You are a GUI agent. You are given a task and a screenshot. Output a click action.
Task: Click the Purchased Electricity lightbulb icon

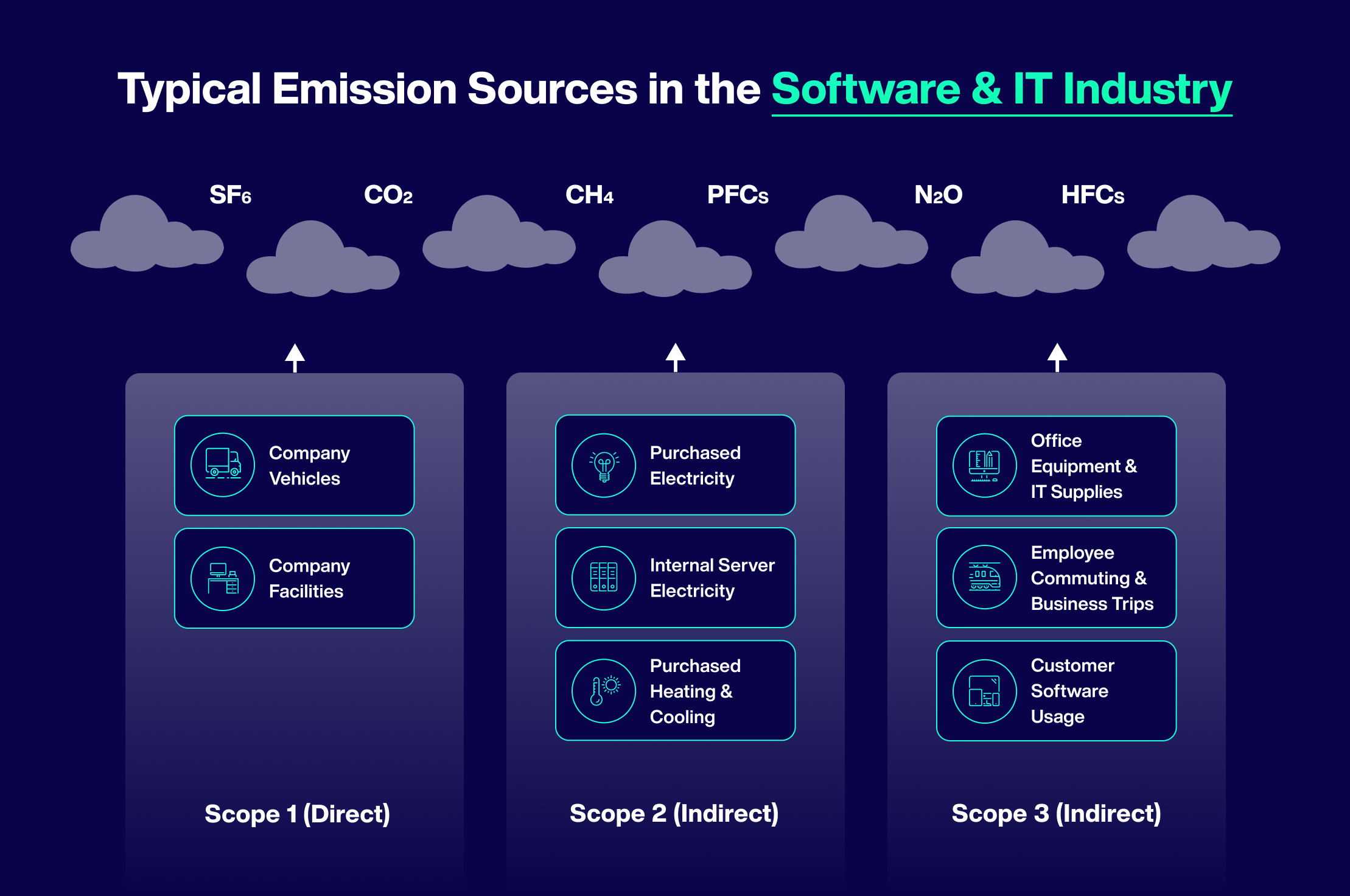604,465
